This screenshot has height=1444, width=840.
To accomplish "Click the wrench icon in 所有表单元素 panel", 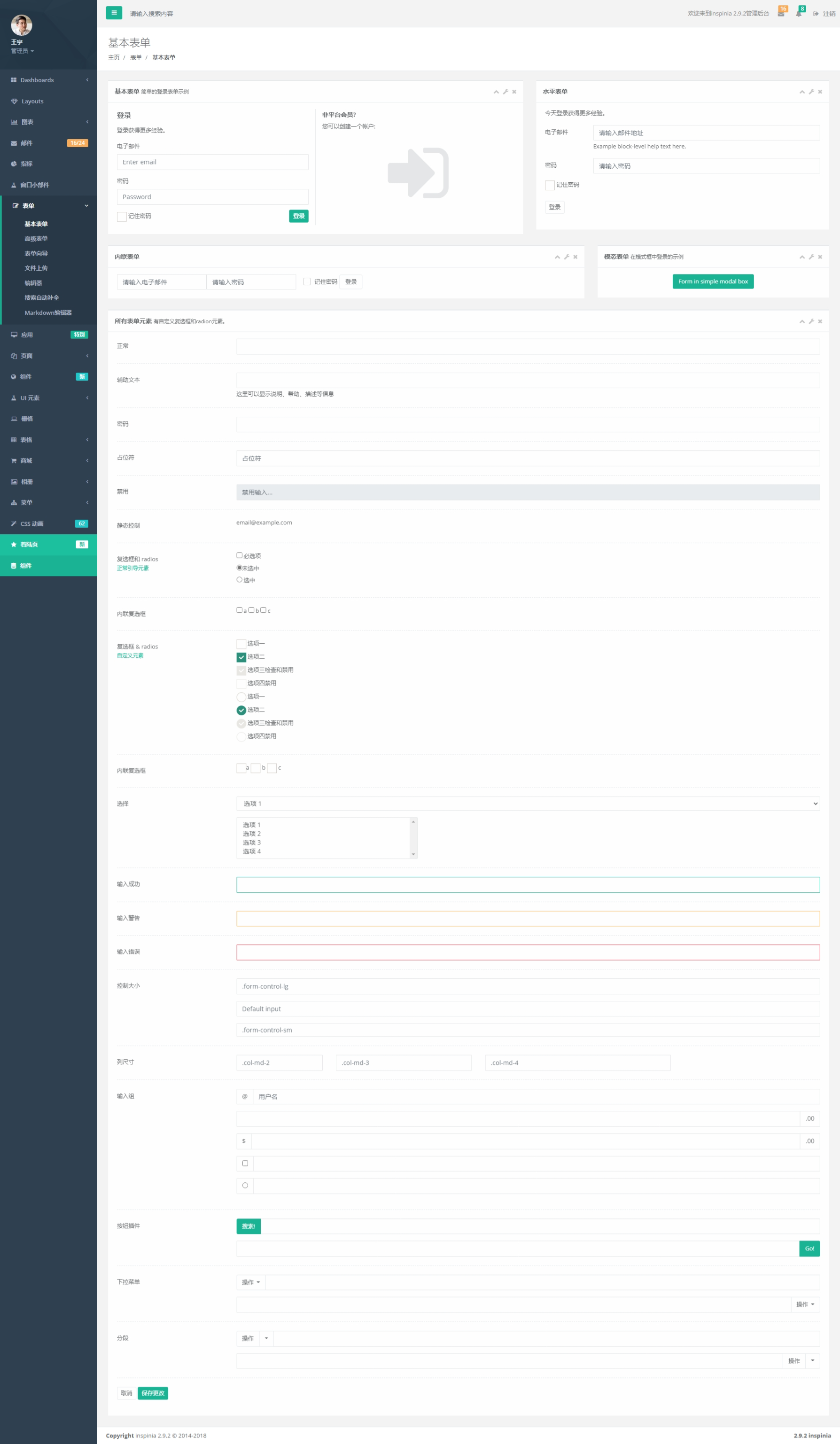I will [x=811, y=321].
